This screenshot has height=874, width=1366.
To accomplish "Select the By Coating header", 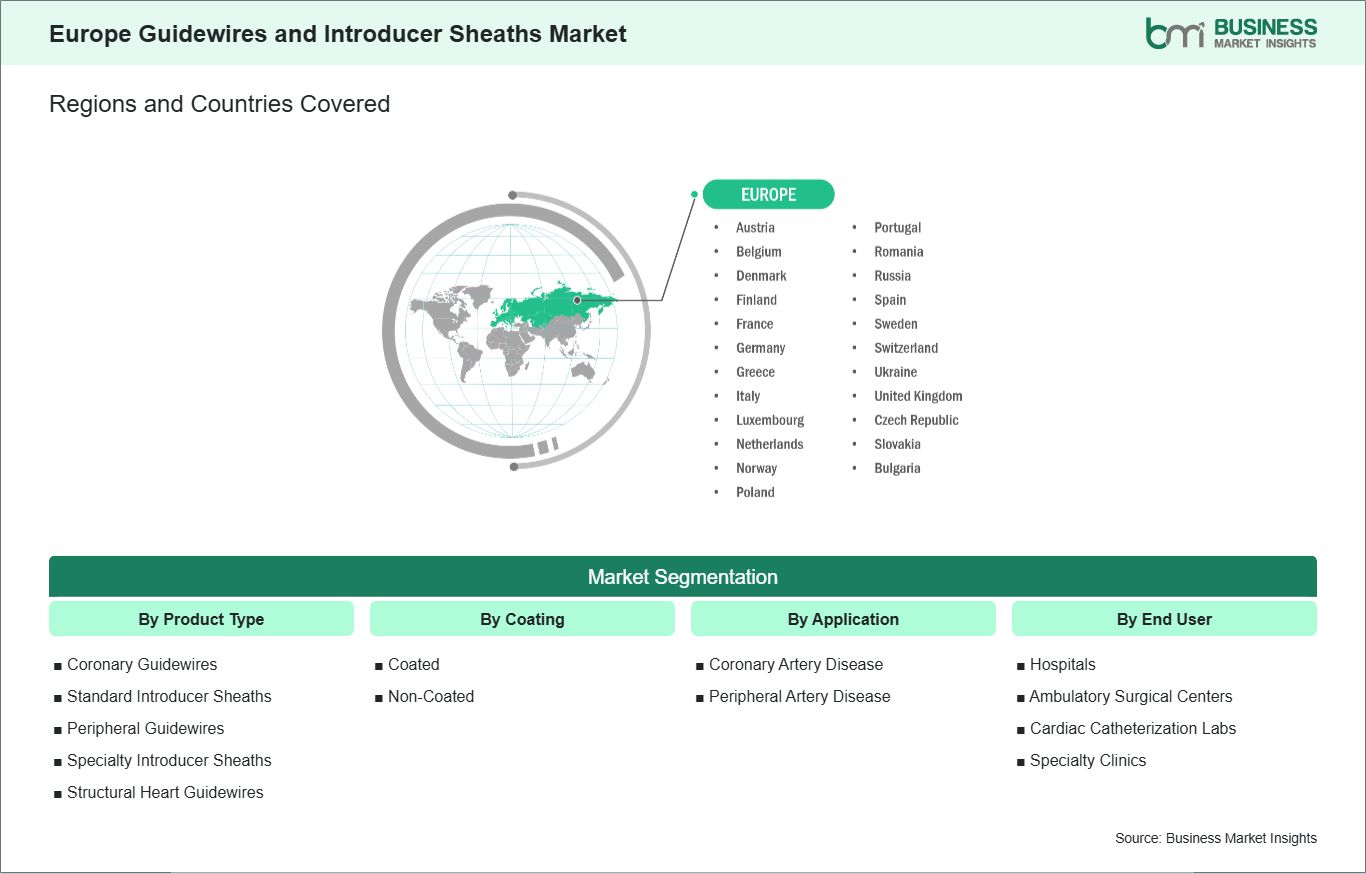I will [522, 619].
